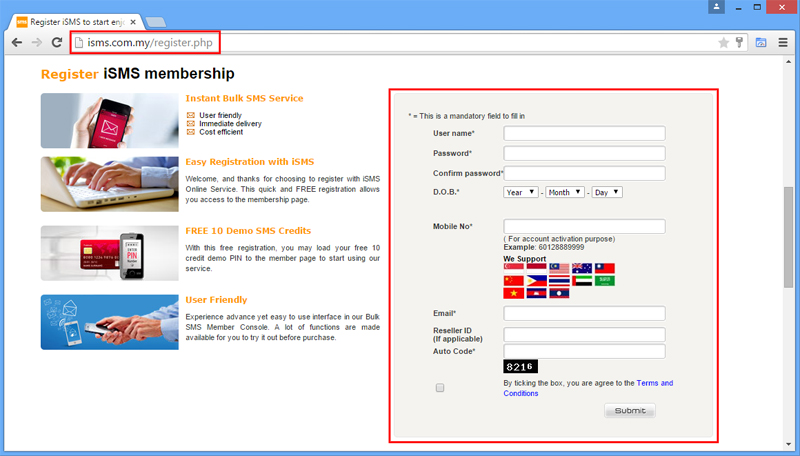Open the Month dropdown for D.O.B.
The height and width of the screenshot is (456, 800).
click(565, 192)
